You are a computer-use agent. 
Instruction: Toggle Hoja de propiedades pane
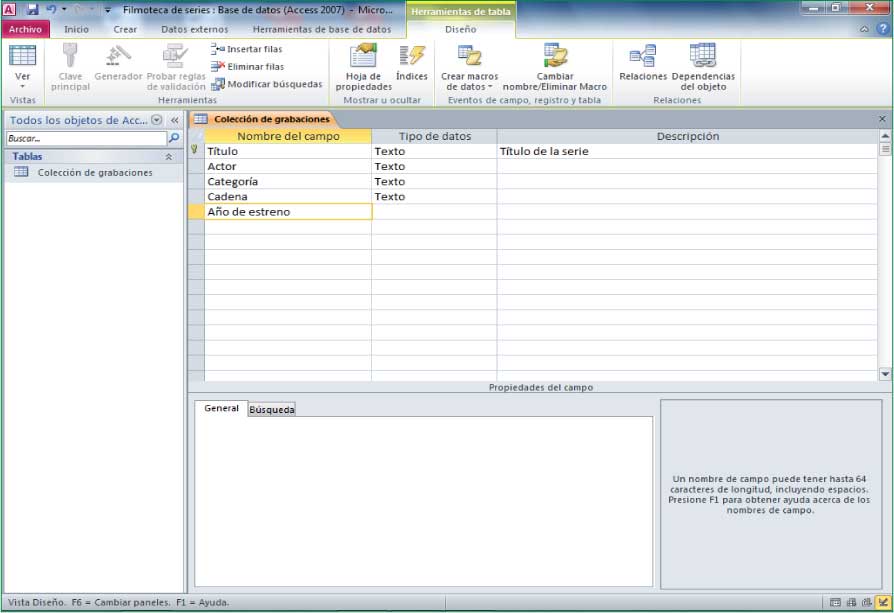tap(363, 67)
